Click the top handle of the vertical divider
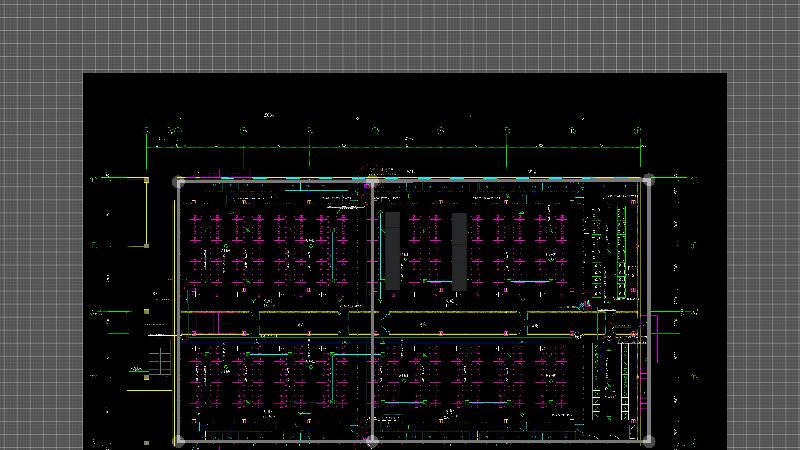The image size is (800, 450). (x=372, y=182)
